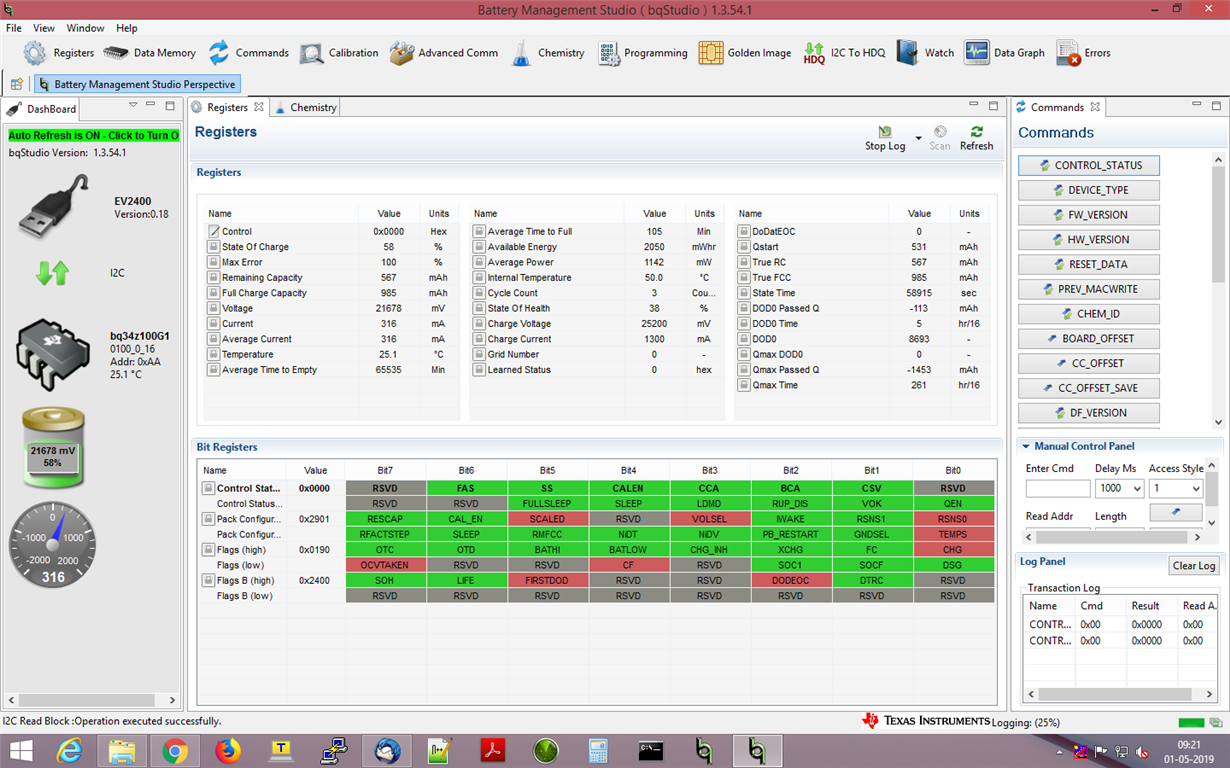The width and height of the screenshot is (1230, 768).
Task: Click the Open Perspective icon
Action: pyautogui.click(x=17, y=84)
